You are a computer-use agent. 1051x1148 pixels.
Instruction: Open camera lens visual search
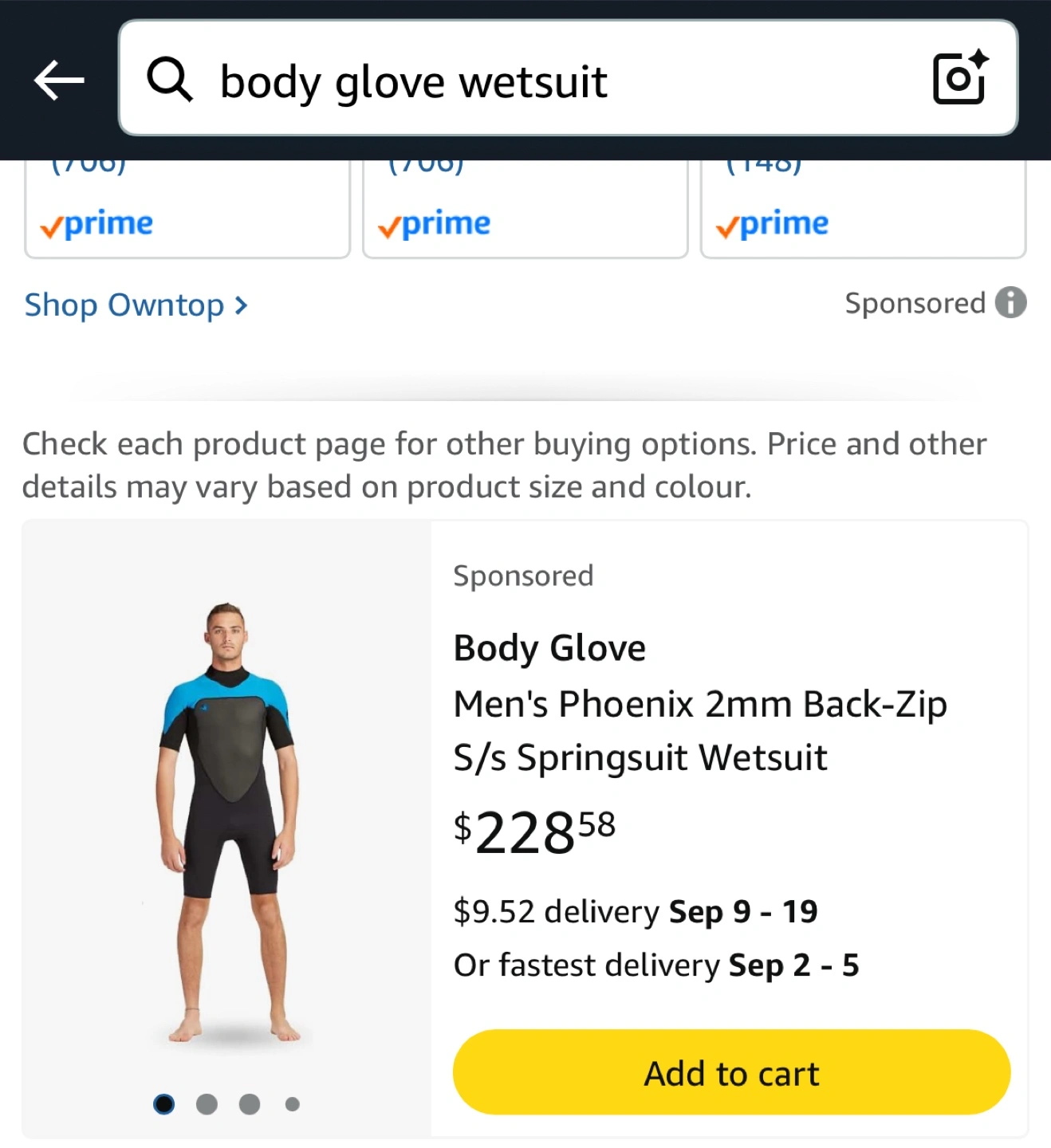point(959,78)
